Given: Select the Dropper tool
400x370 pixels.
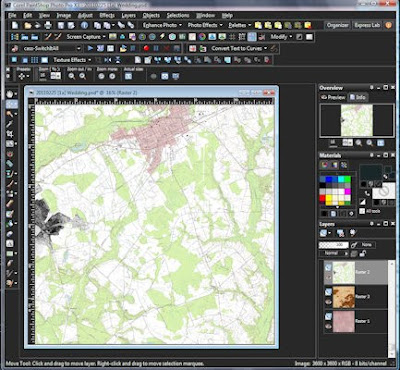Looking at the screenshot, I should tap(10, 124).
